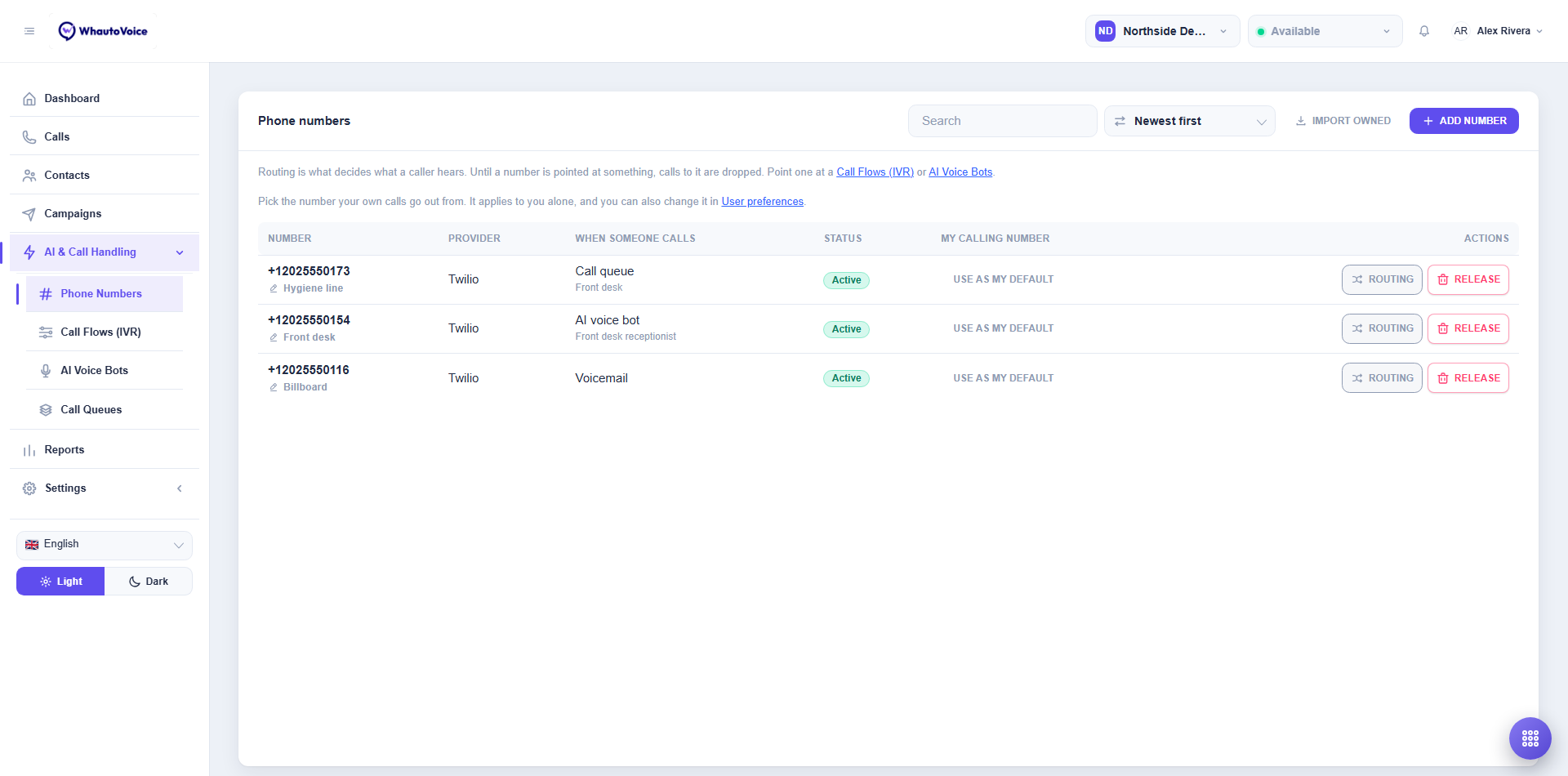The width and height of the screenshot is (1568, 776).
Task: Edit the Front desk label pencil icon
Action: click(x=274, y=337)
